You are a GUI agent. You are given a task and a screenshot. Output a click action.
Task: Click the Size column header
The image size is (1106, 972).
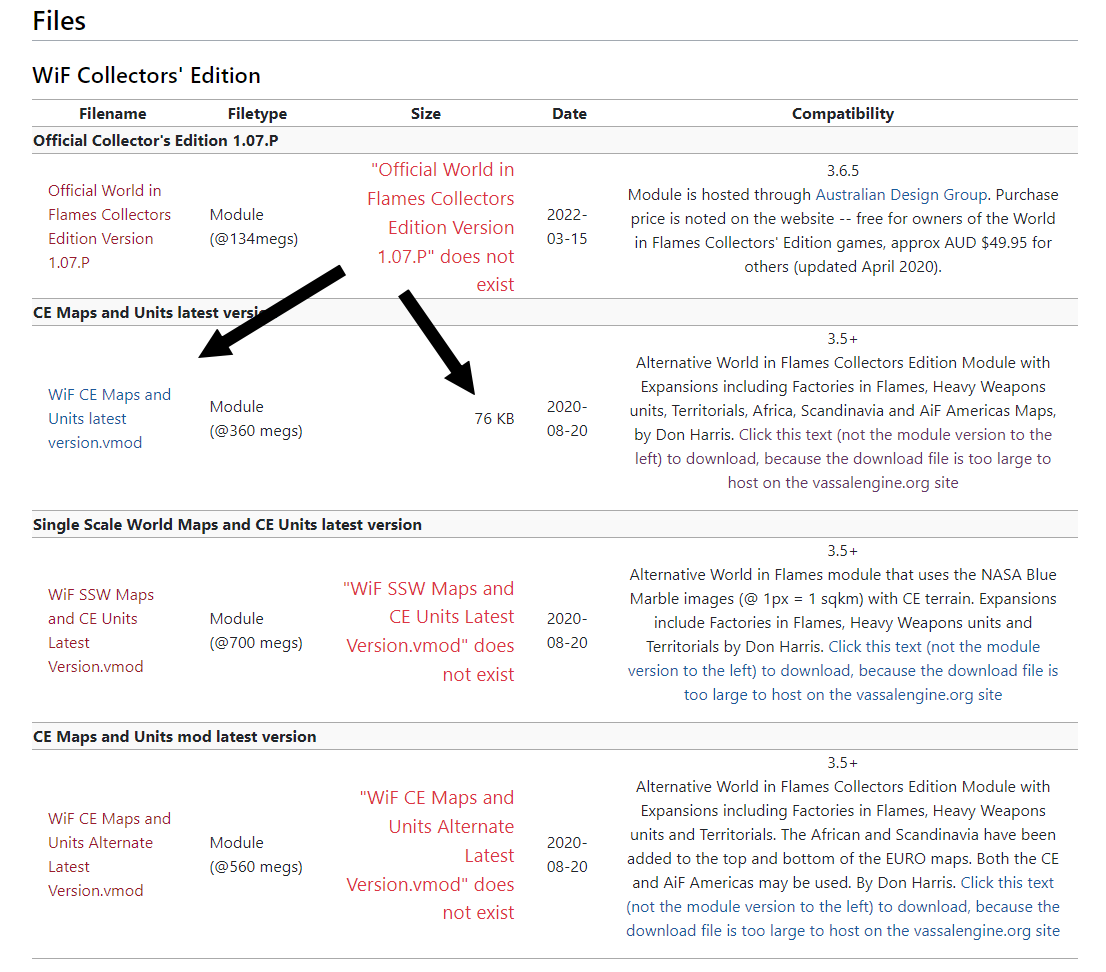tap(426, 114)
